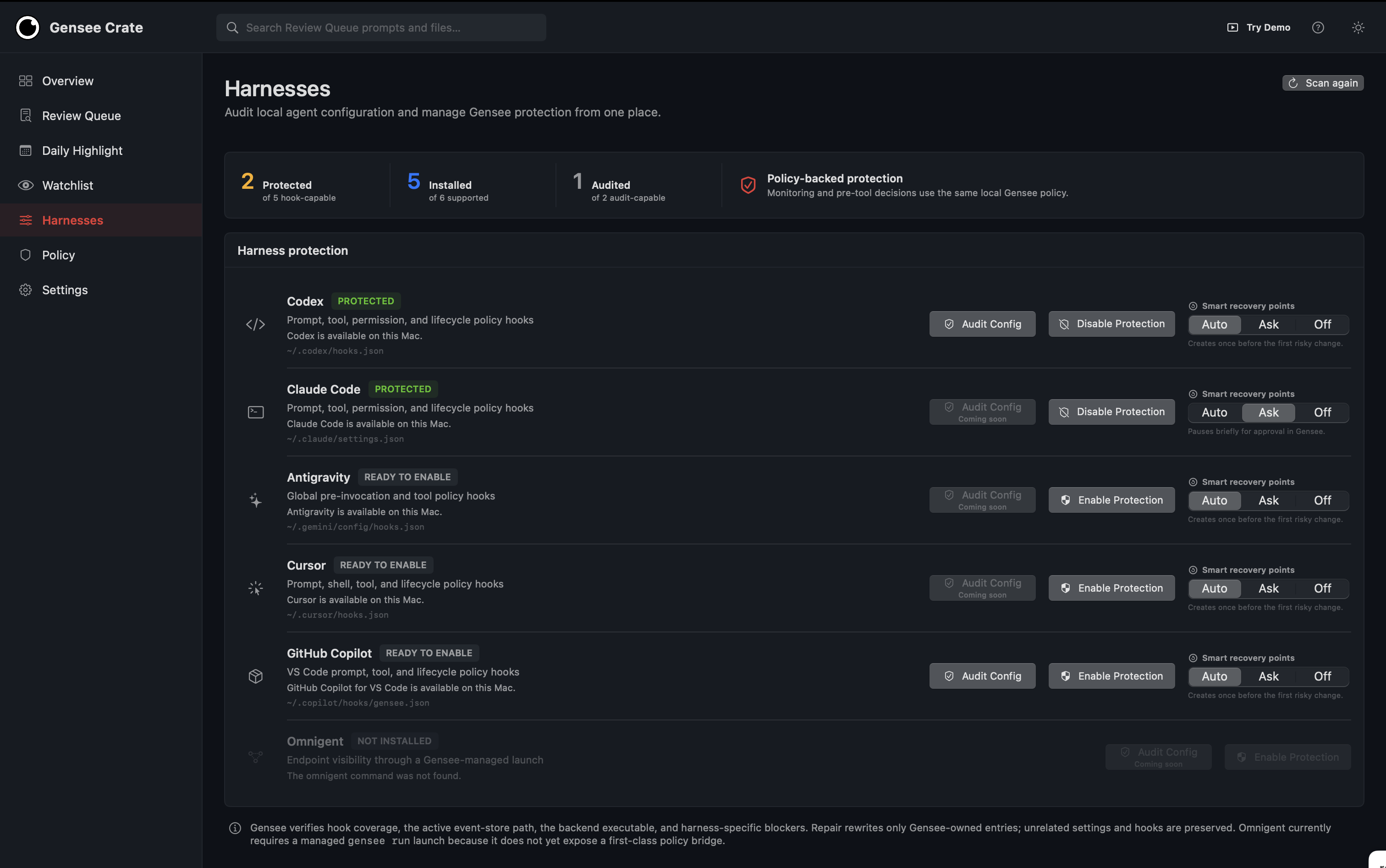Turn Antigravity recovery points Off
Screen dimensions: 1386x868
[x=1322, y=500]
